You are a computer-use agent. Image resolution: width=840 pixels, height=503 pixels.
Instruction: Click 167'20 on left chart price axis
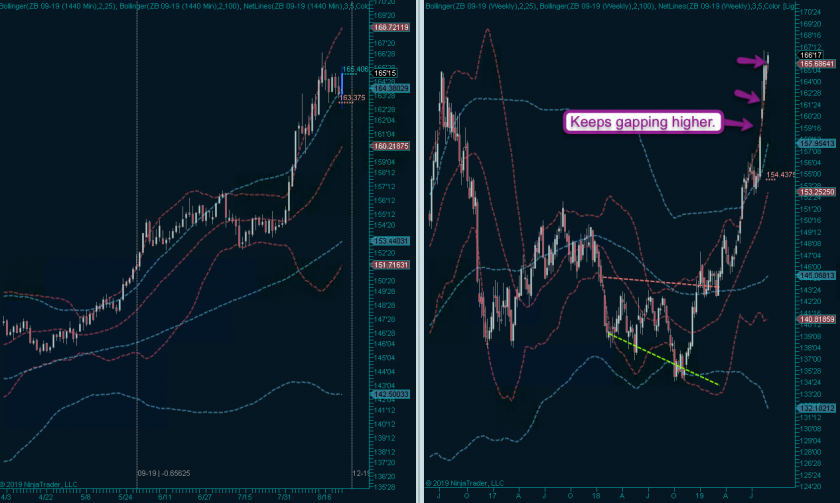point(385,43)
